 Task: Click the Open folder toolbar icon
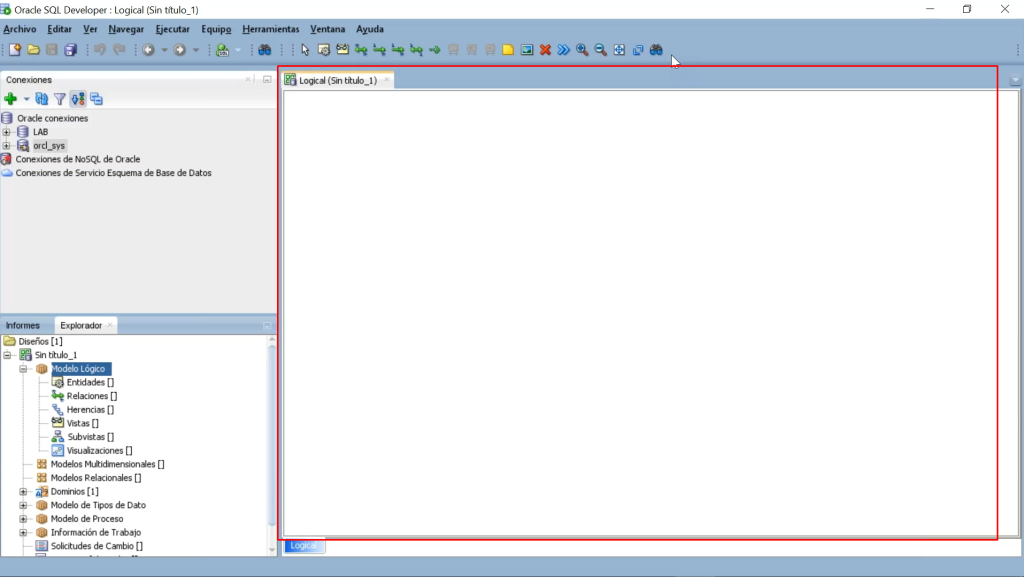(33, 50)
